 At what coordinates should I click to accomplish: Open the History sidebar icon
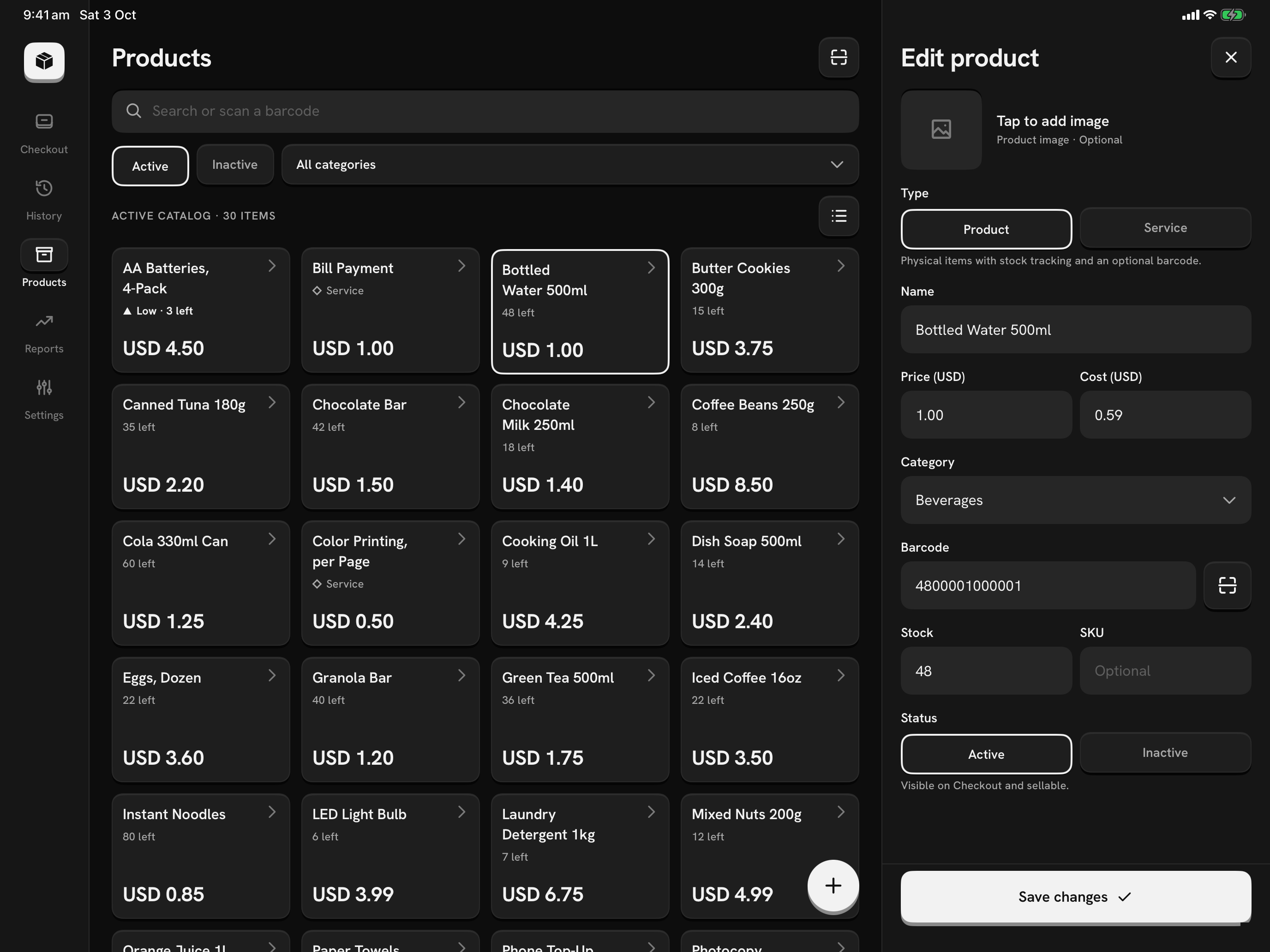[x=44, y=188]
